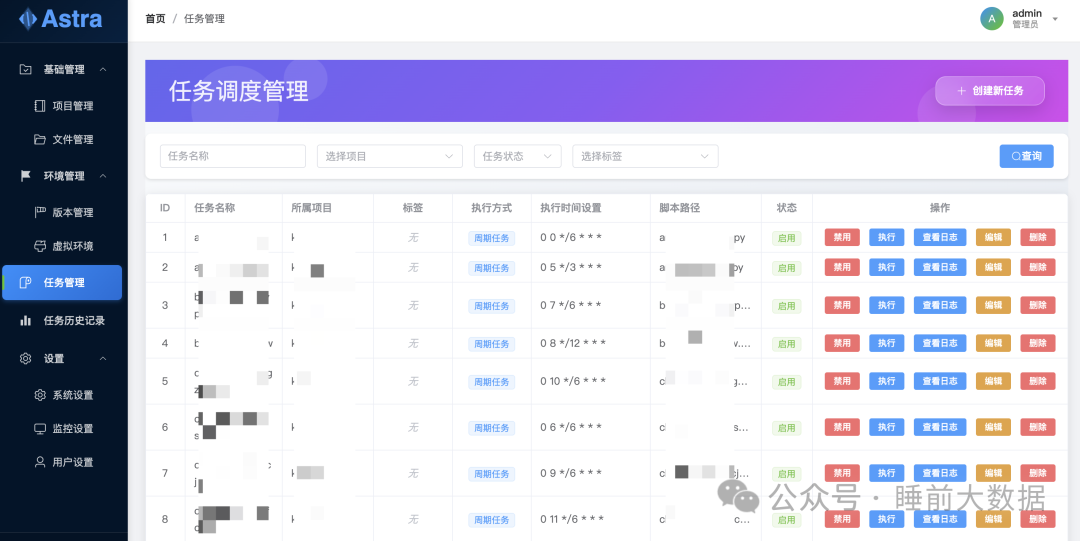Screen dimensions: 1080x541
Task: Click the Astra logo icon
Action: [x=28, y=19]
